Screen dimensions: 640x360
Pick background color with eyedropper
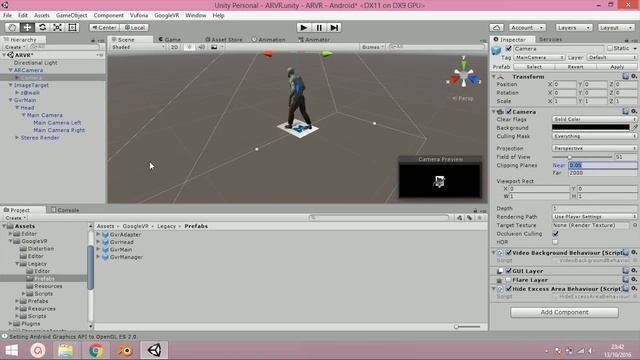pos(634,127)
